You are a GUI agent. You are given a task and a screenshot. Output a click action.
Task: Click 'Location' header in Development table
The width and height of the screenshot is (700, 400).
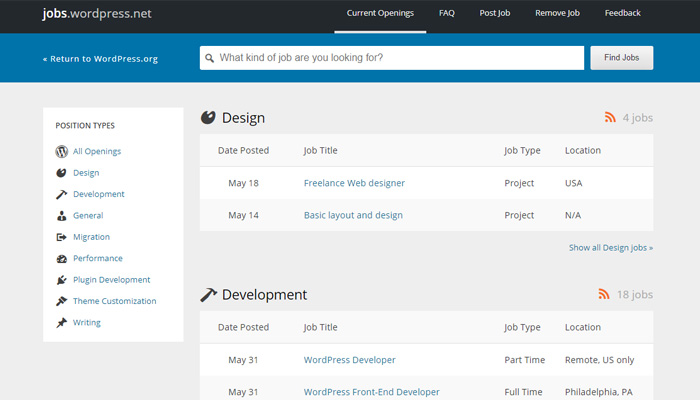[x=583, y=327]
